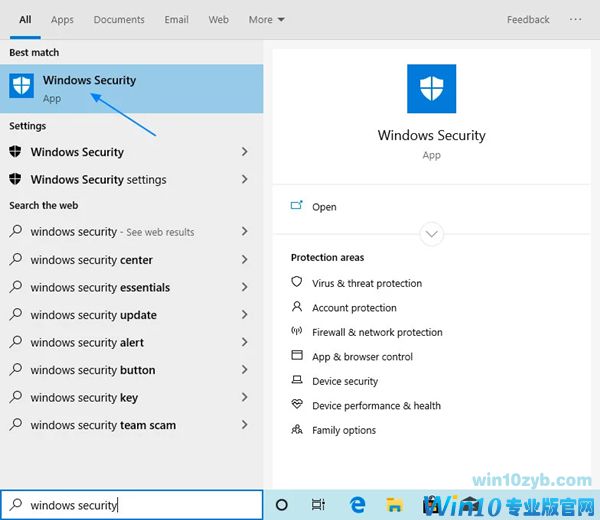Click in the windows security search box
Viewport: 600px width, 520px height.
(132, 505)
